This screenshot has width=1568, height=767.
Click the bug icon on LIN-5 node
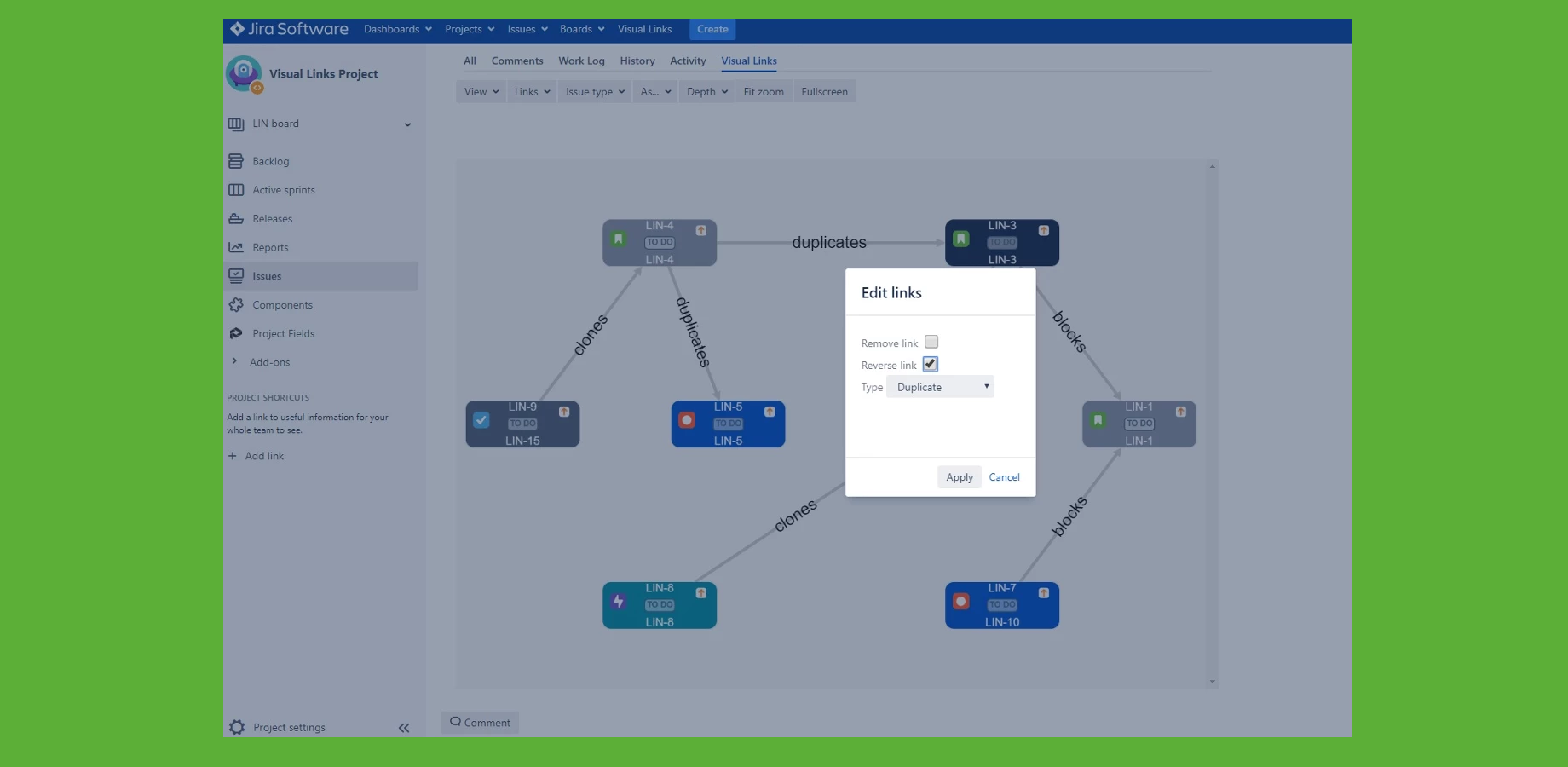pyautogui.click(x=687, y=420)
